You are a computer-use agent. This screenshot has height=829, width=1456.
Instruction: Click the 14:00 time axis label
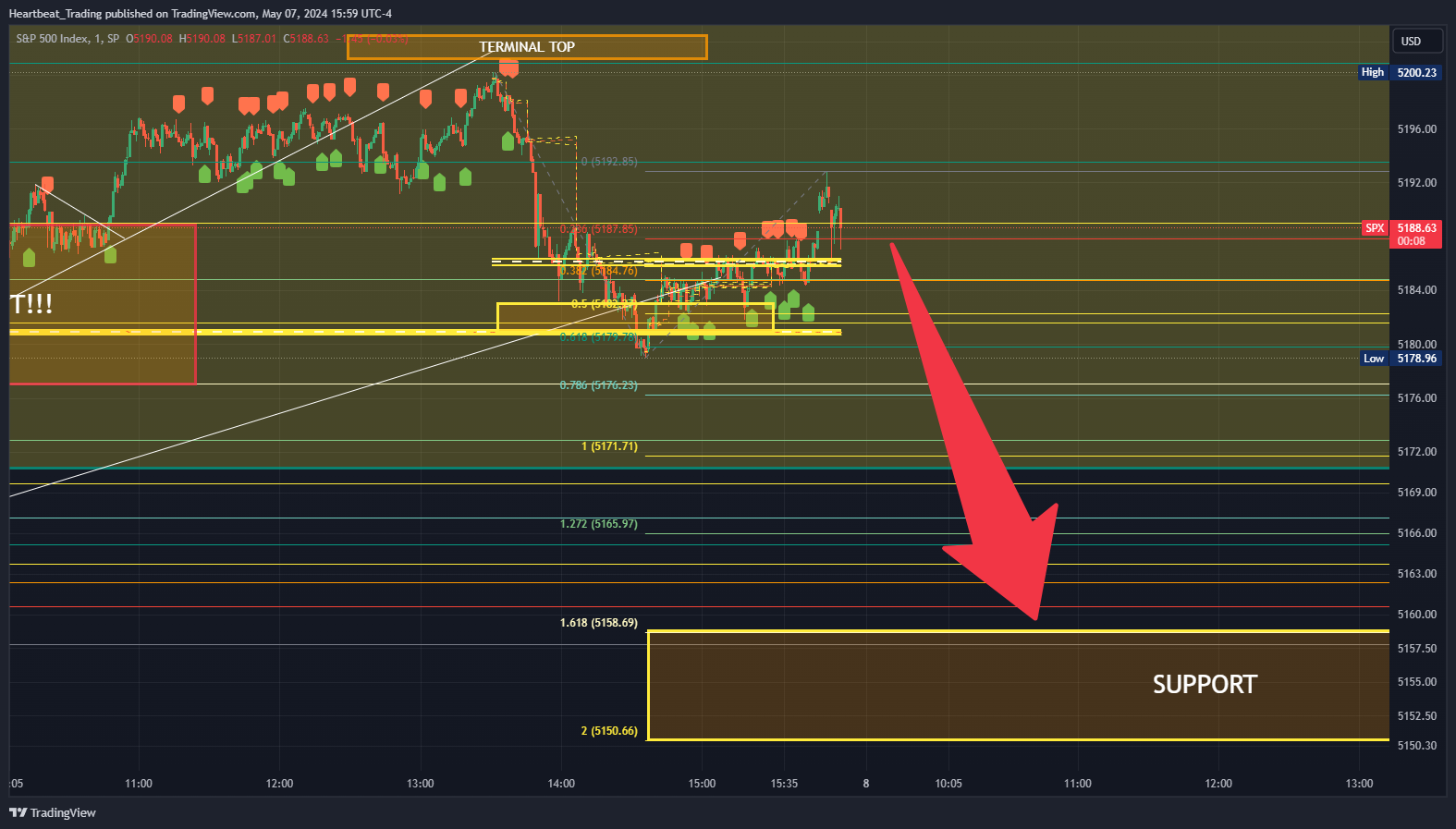561,784
